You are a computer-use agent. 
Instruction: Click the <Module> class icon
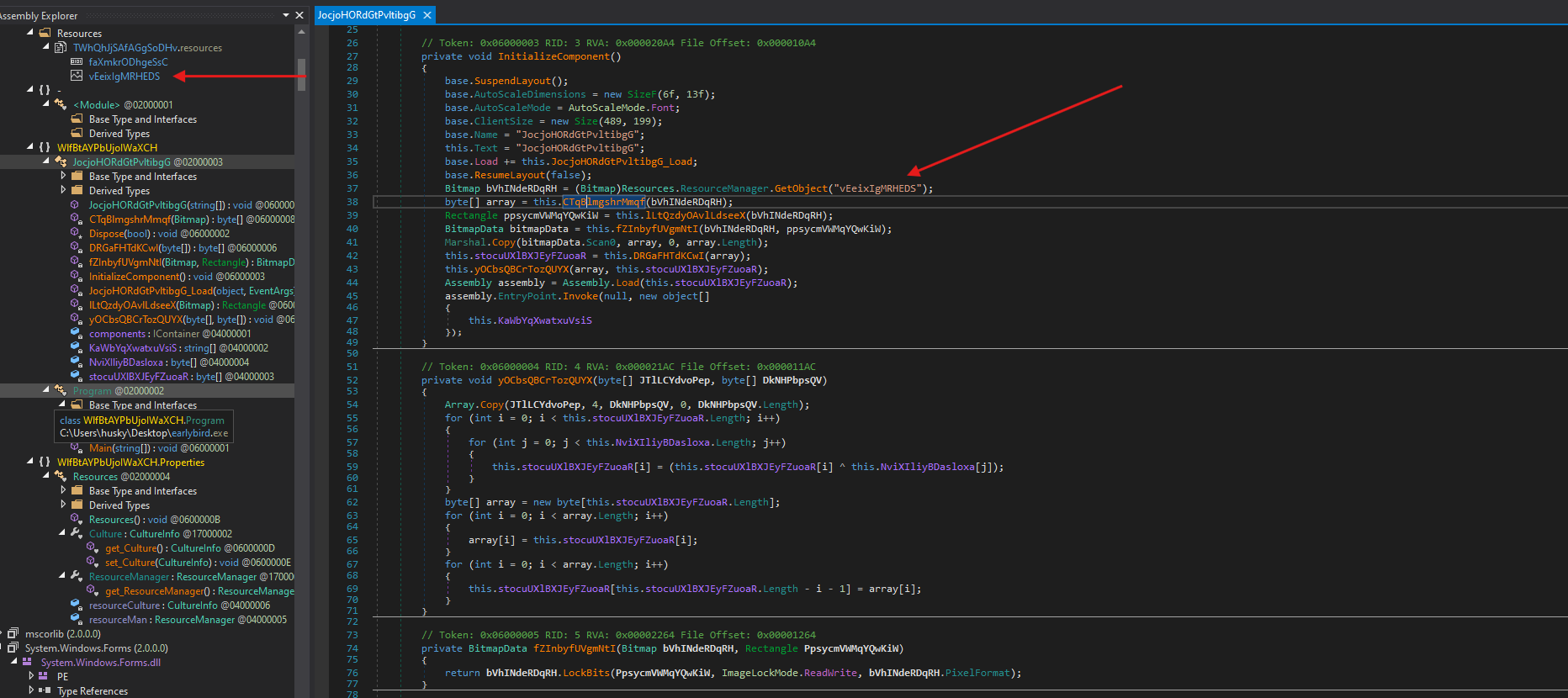pos(61,104)
